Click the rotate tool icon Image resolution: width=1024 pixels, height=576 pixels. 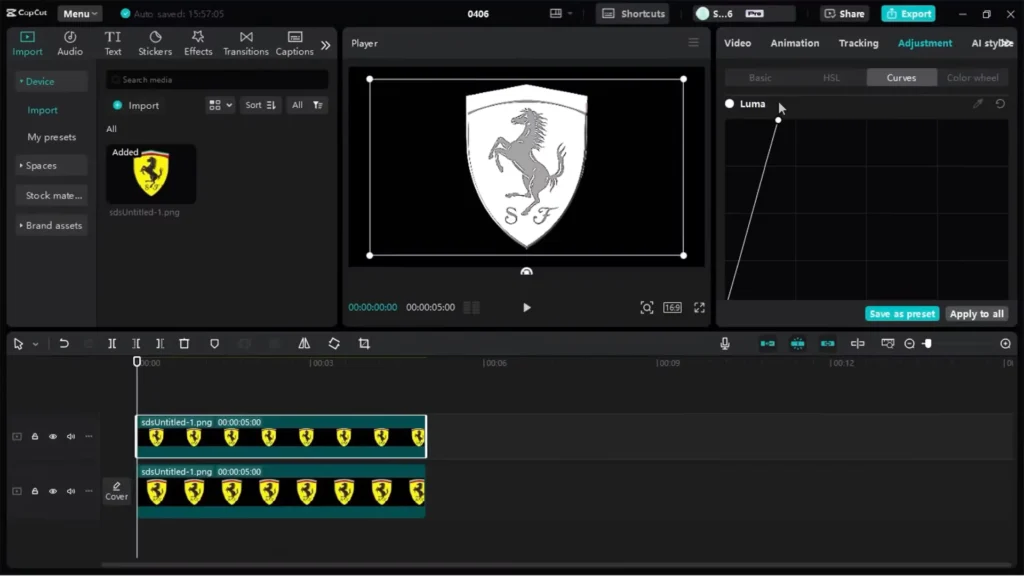point(334,344)
